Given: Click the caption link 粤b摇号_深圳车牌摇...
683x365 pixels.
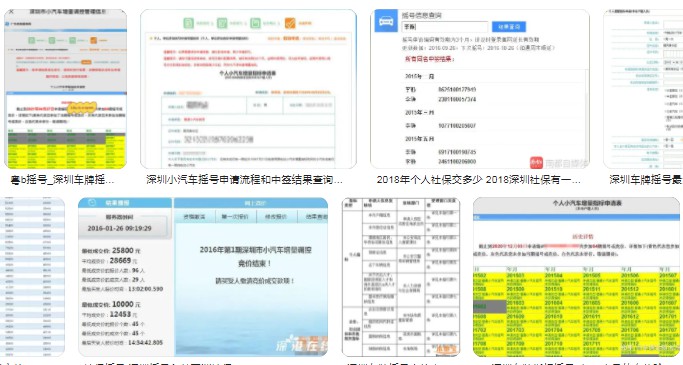Looking at the screenshot, I should 62,180.
